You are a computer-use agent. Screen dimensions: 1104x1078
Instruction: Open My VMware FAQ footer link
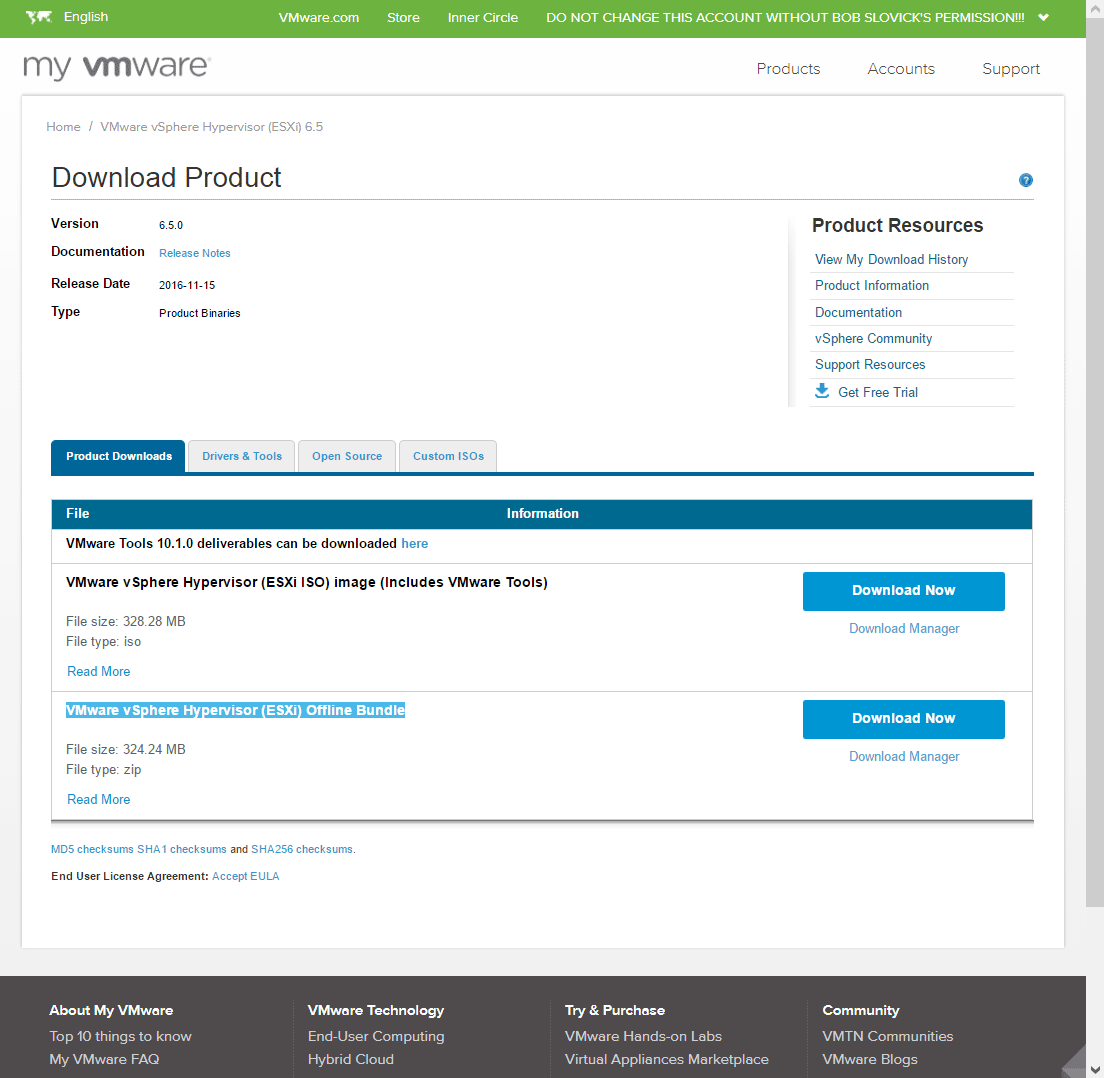(x=104, y=1059)
